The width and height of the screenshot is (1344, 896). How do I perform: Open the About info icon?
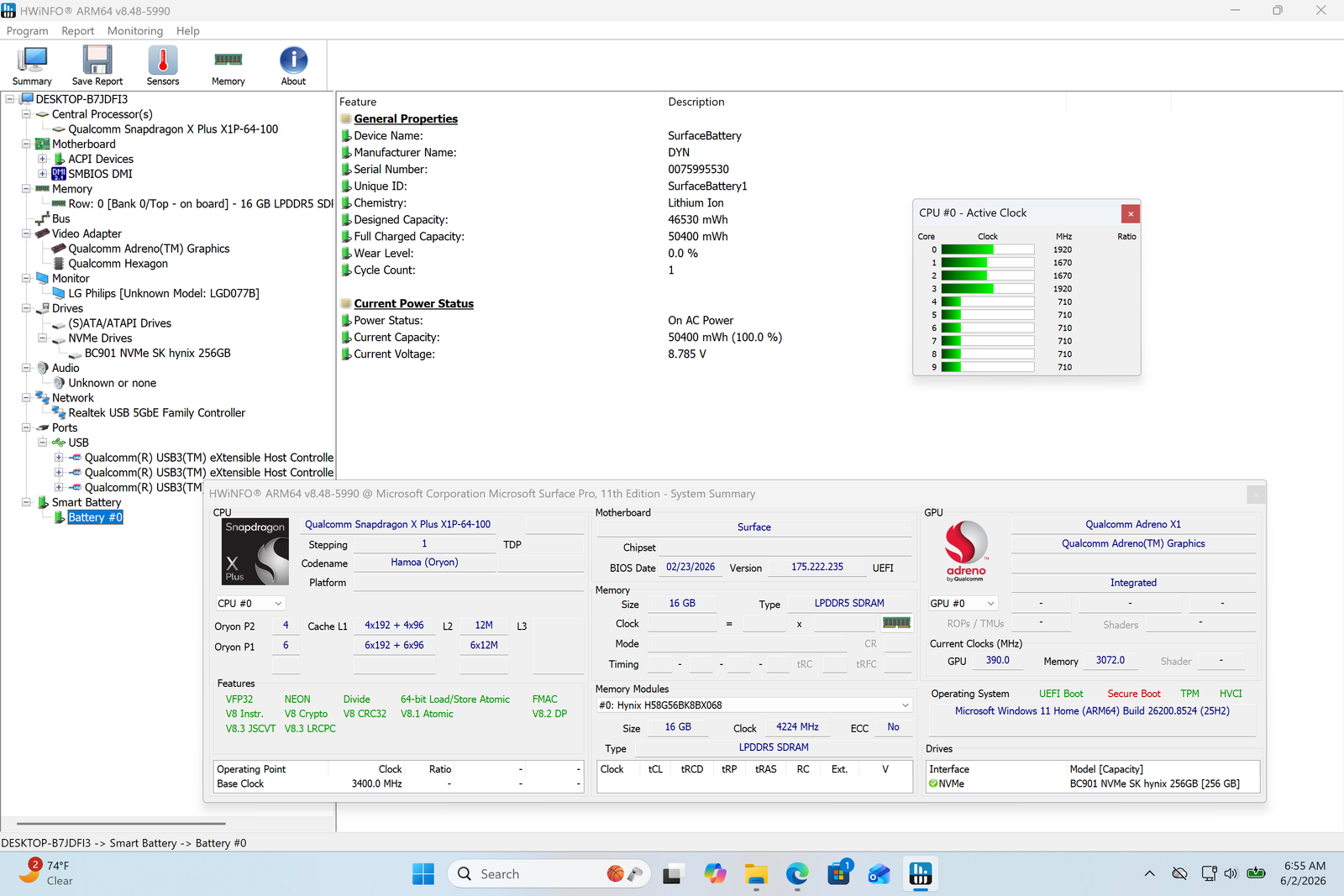pos(294,65)
